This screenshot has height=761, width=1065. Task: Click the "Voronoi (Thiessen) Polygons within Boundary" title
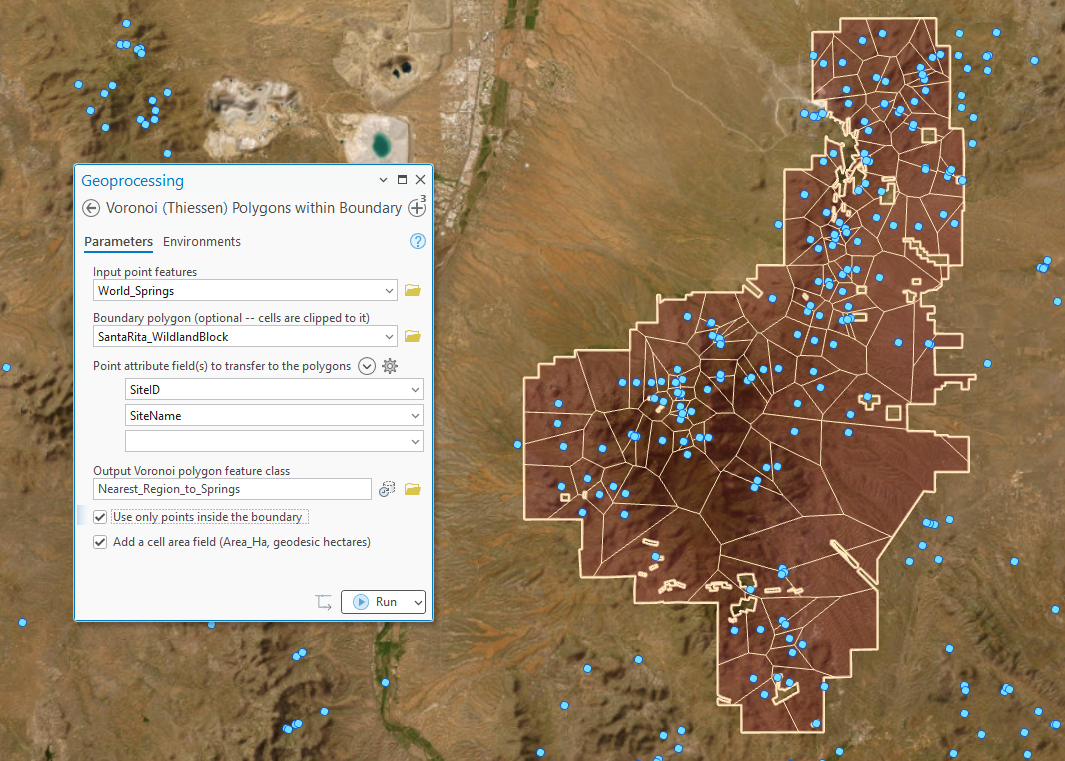254,208
